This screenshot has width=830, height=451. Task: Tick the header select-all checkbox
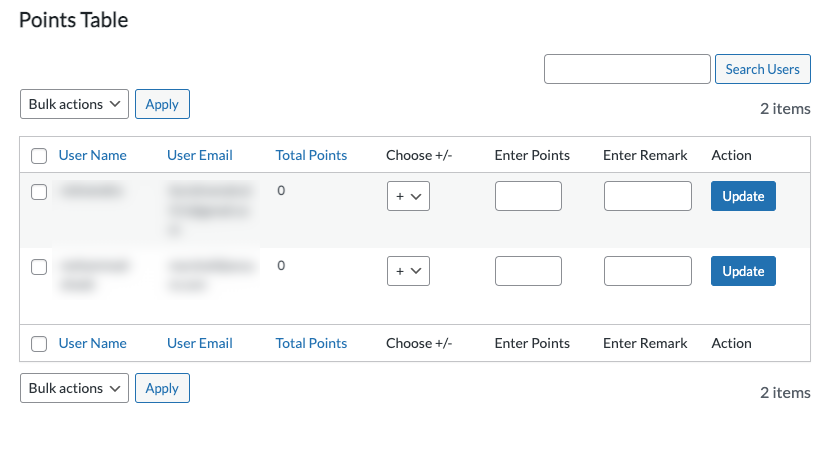point(39,156)
